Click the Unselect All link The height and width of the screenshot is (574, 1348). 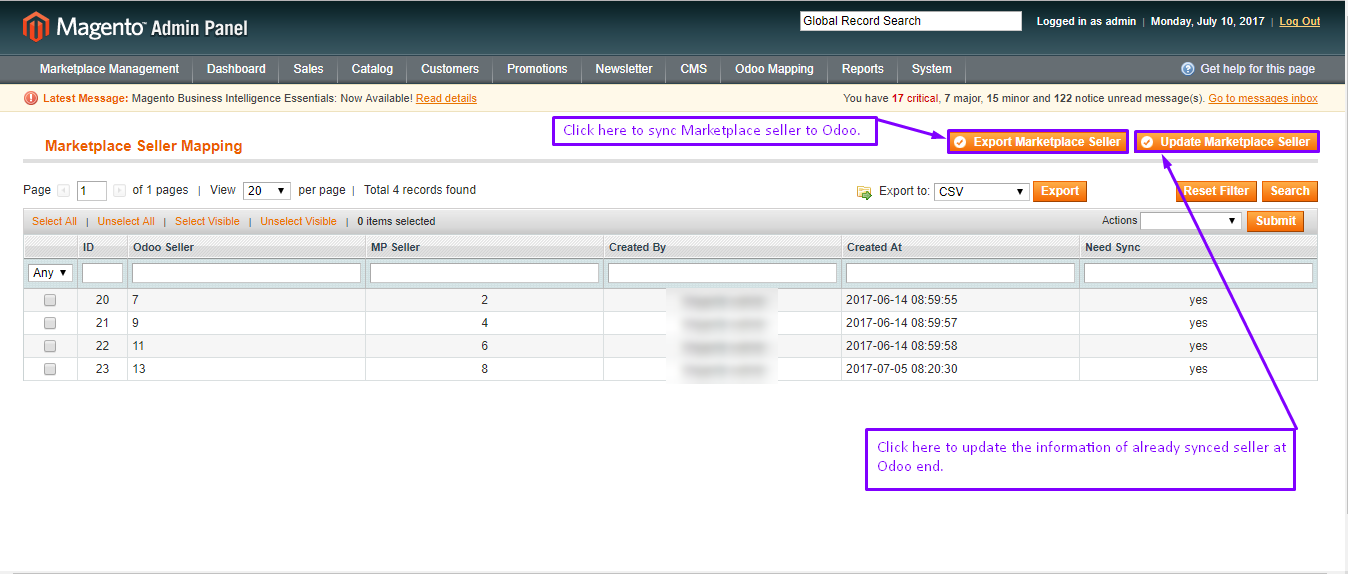click(x=126, y=221)
